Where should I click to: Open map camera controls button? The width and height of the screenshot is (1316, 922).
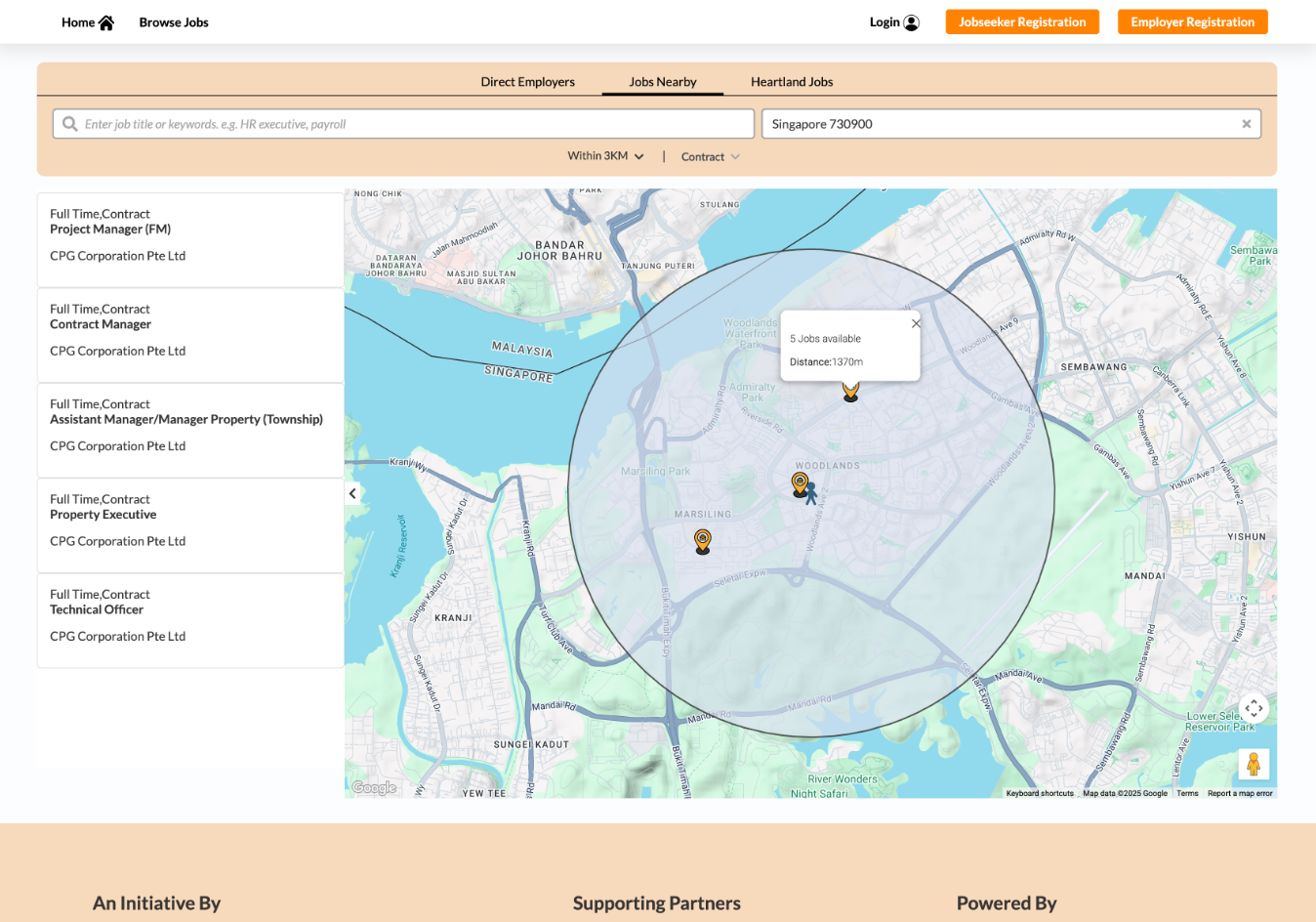1254,708
